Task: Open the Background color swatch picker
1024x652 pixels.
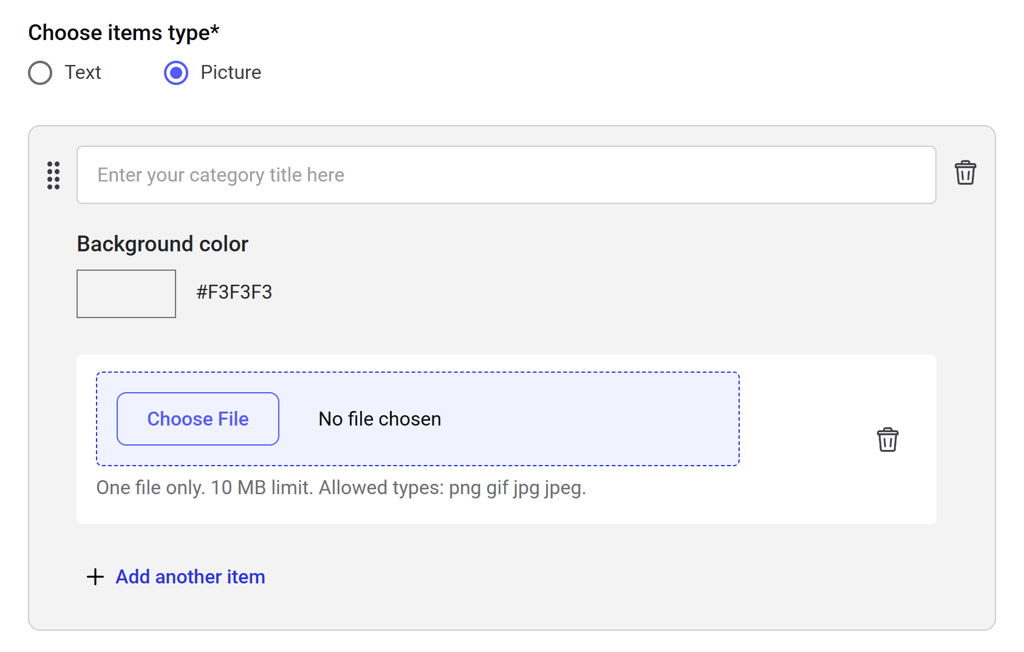Action: click(126, 293)
